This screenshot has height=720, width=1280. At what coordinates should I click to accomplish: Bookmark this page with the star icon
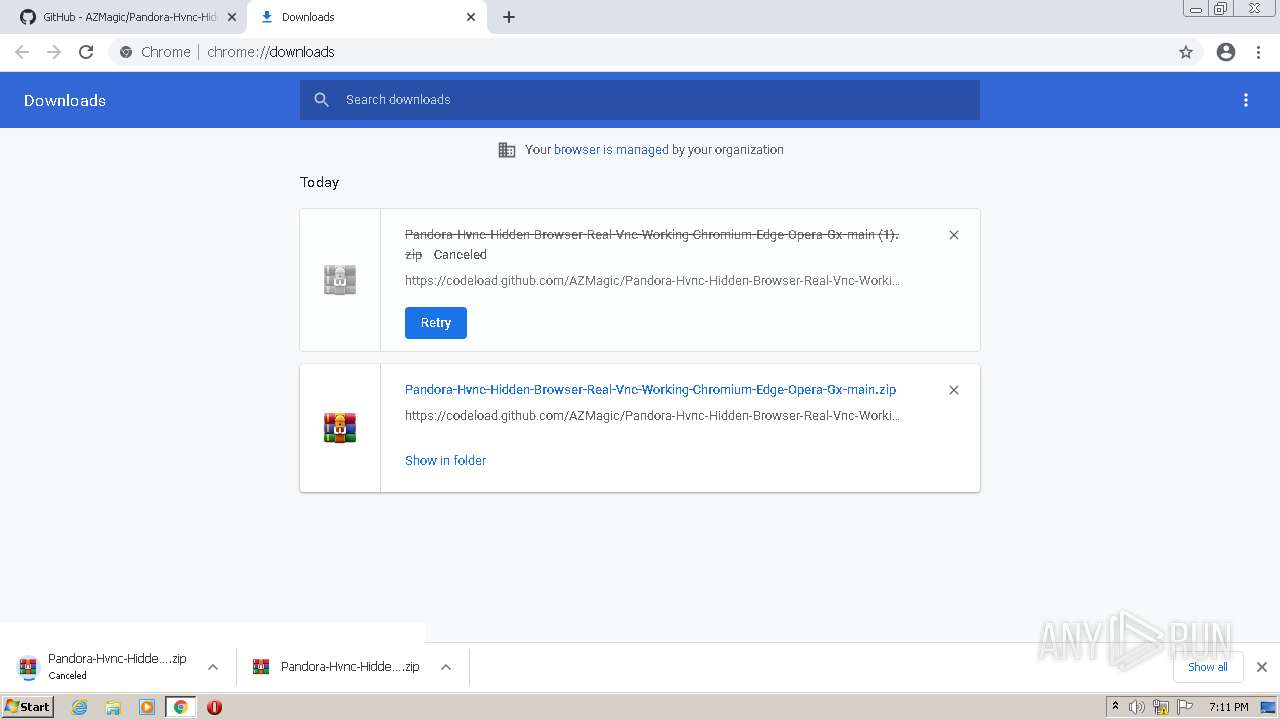1186,52
